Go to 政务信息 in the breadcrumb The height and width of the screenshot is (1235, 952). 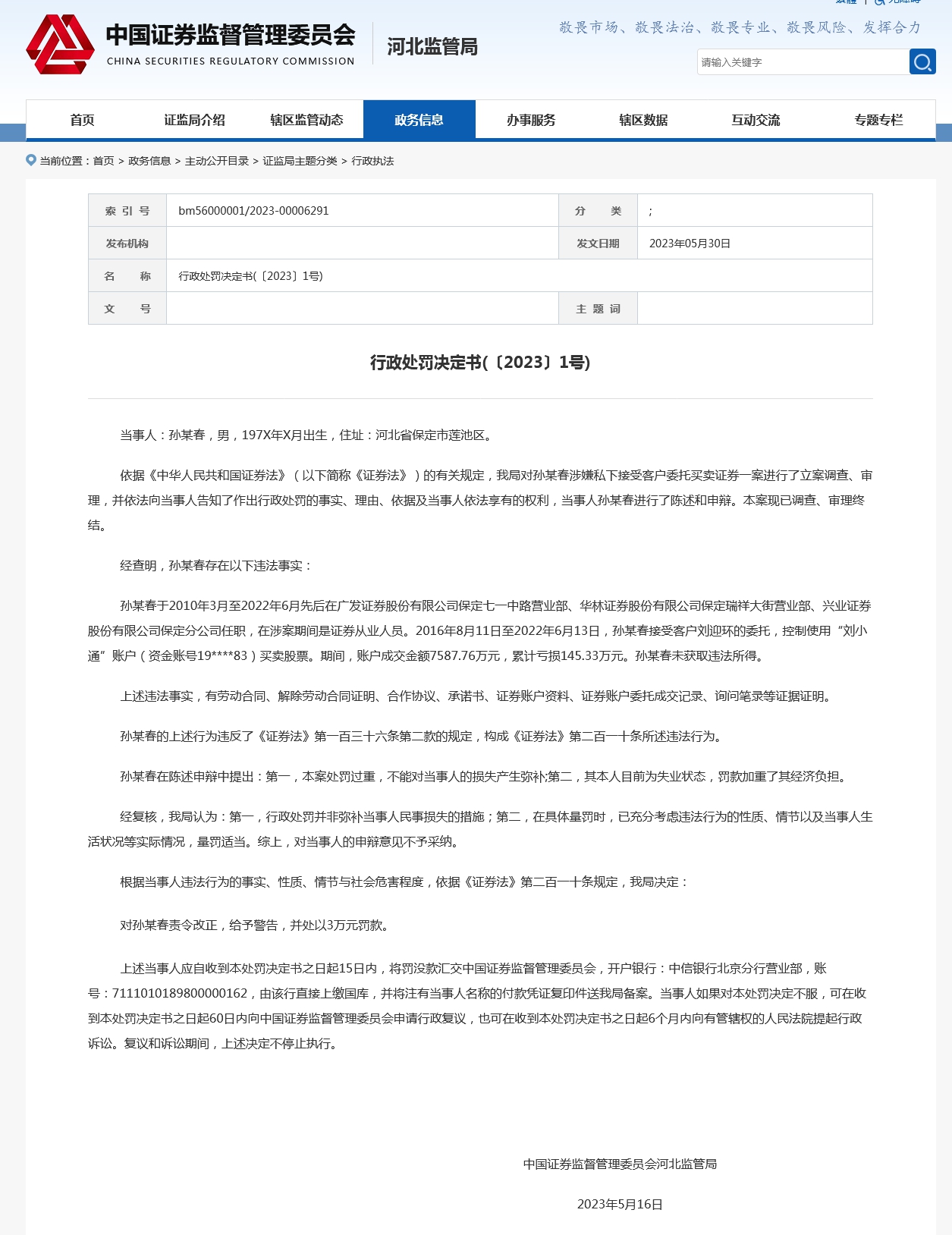click(149, 161)
